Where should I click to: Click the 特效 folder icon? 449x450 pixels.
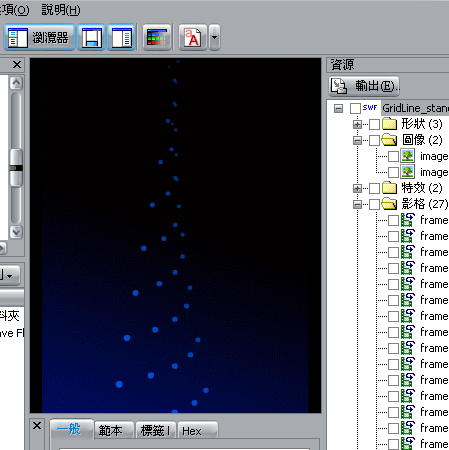point(389,188)
